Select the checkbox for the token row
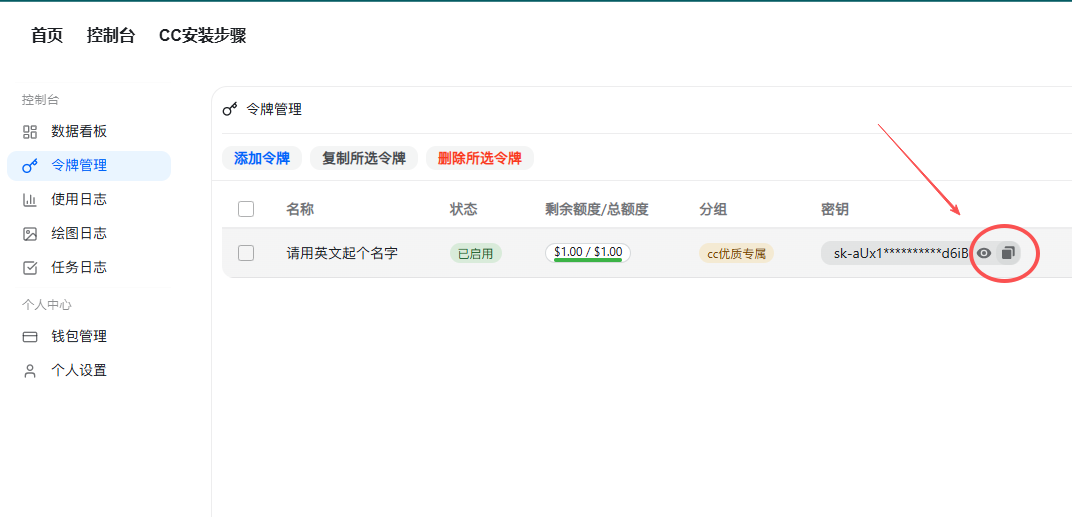 tap(246, 253)
